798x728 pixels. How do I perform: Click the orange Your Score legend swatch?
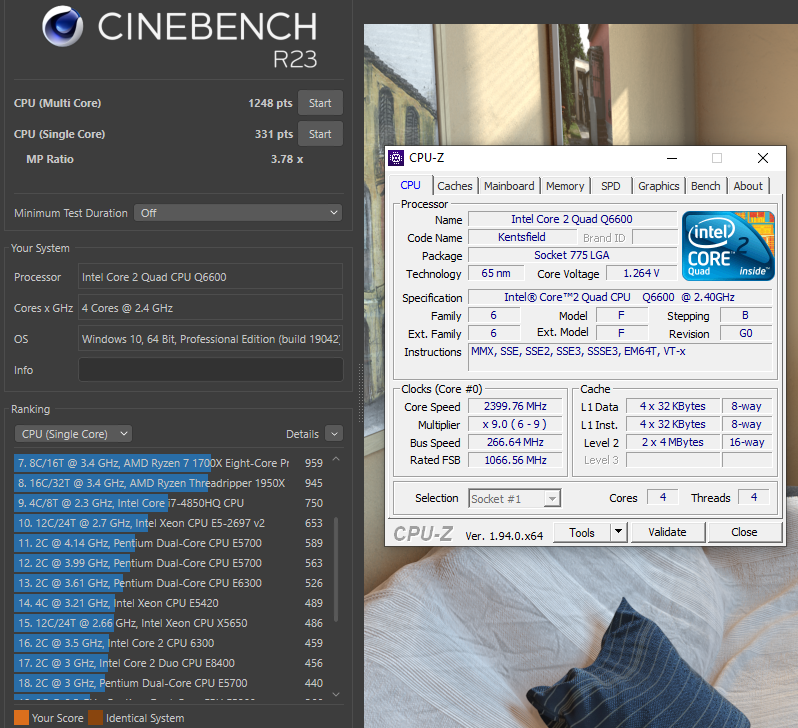[x=21, y=718]
